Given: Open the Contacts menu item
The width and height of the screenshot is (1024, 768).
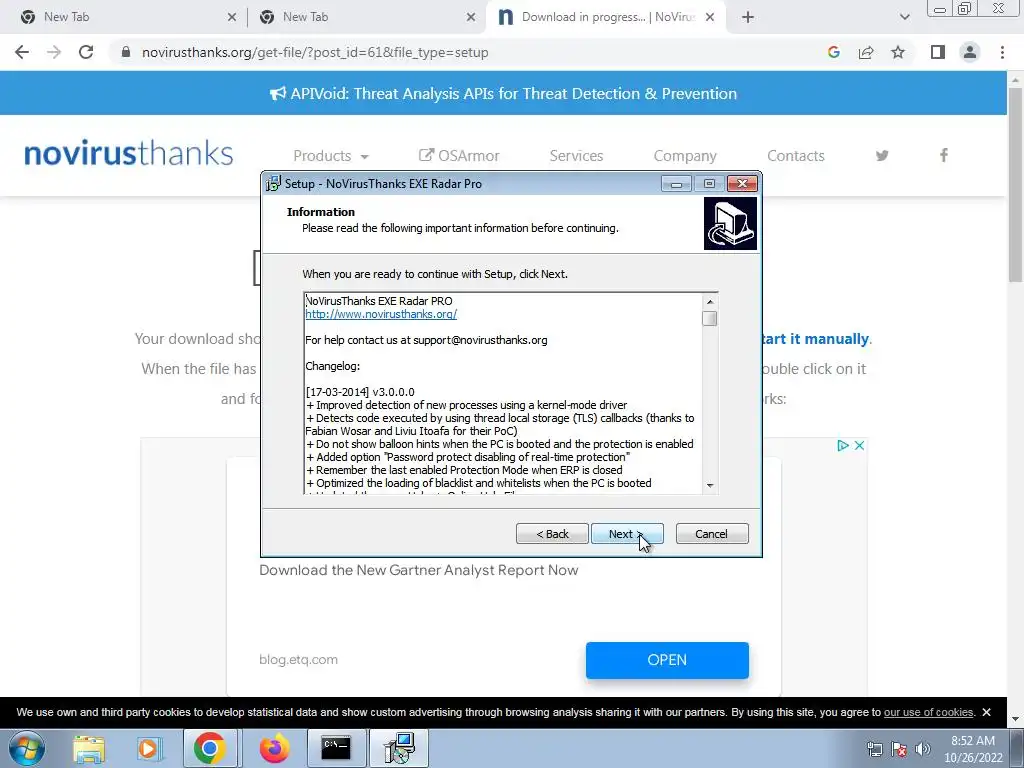Looking at the screenshot, I should pyautogui.click(x=795, y=155).
